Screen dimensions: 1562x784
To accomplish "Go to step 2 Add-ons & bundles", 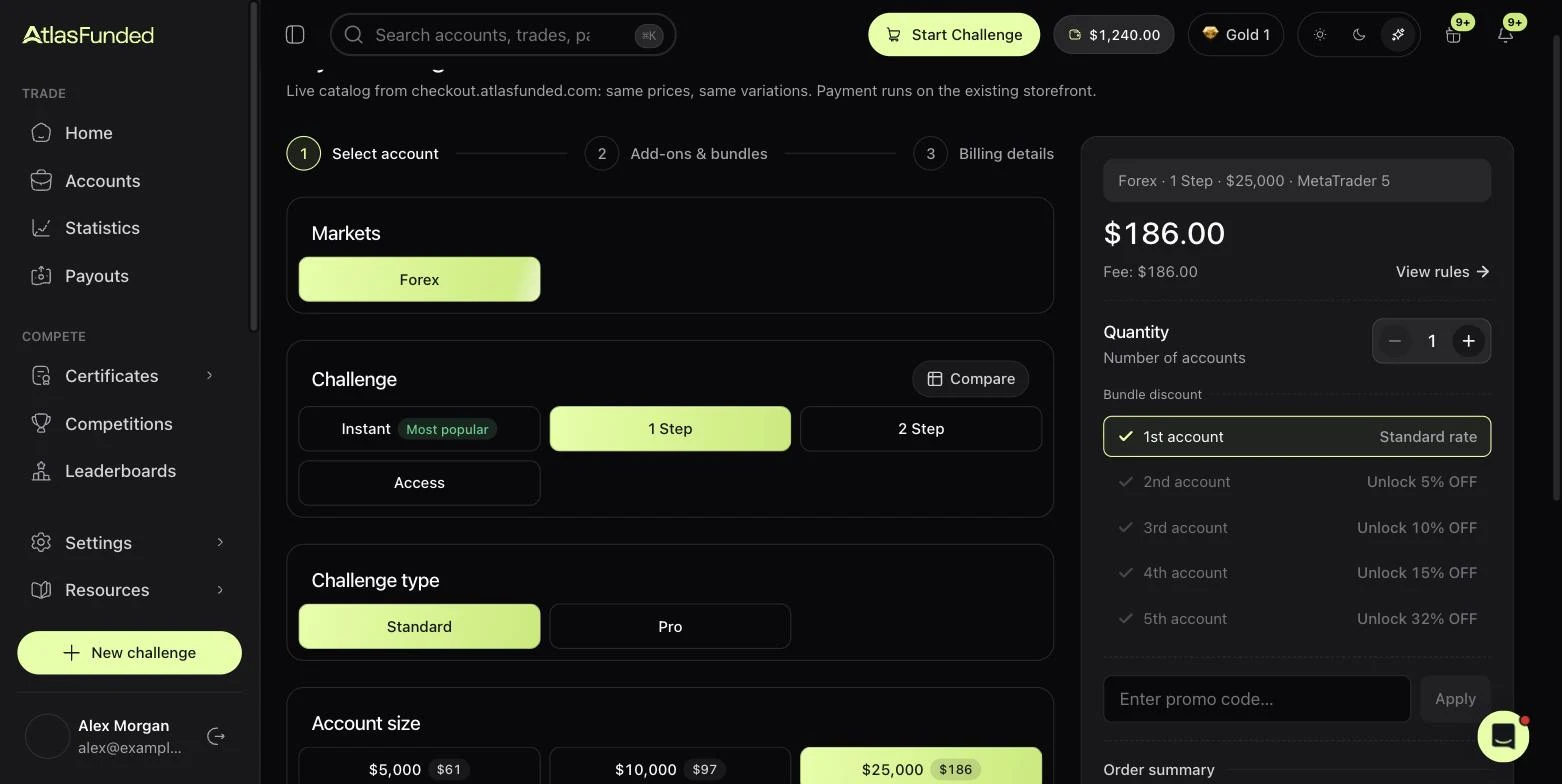I will [676, 154].
